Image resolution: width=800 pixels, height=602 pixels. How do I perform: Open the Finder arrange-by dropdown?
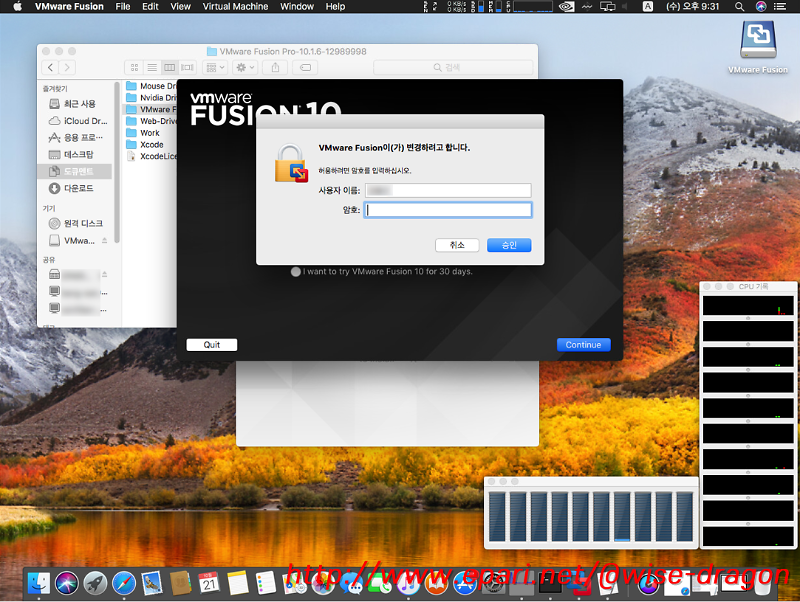(x=215, y=67)
